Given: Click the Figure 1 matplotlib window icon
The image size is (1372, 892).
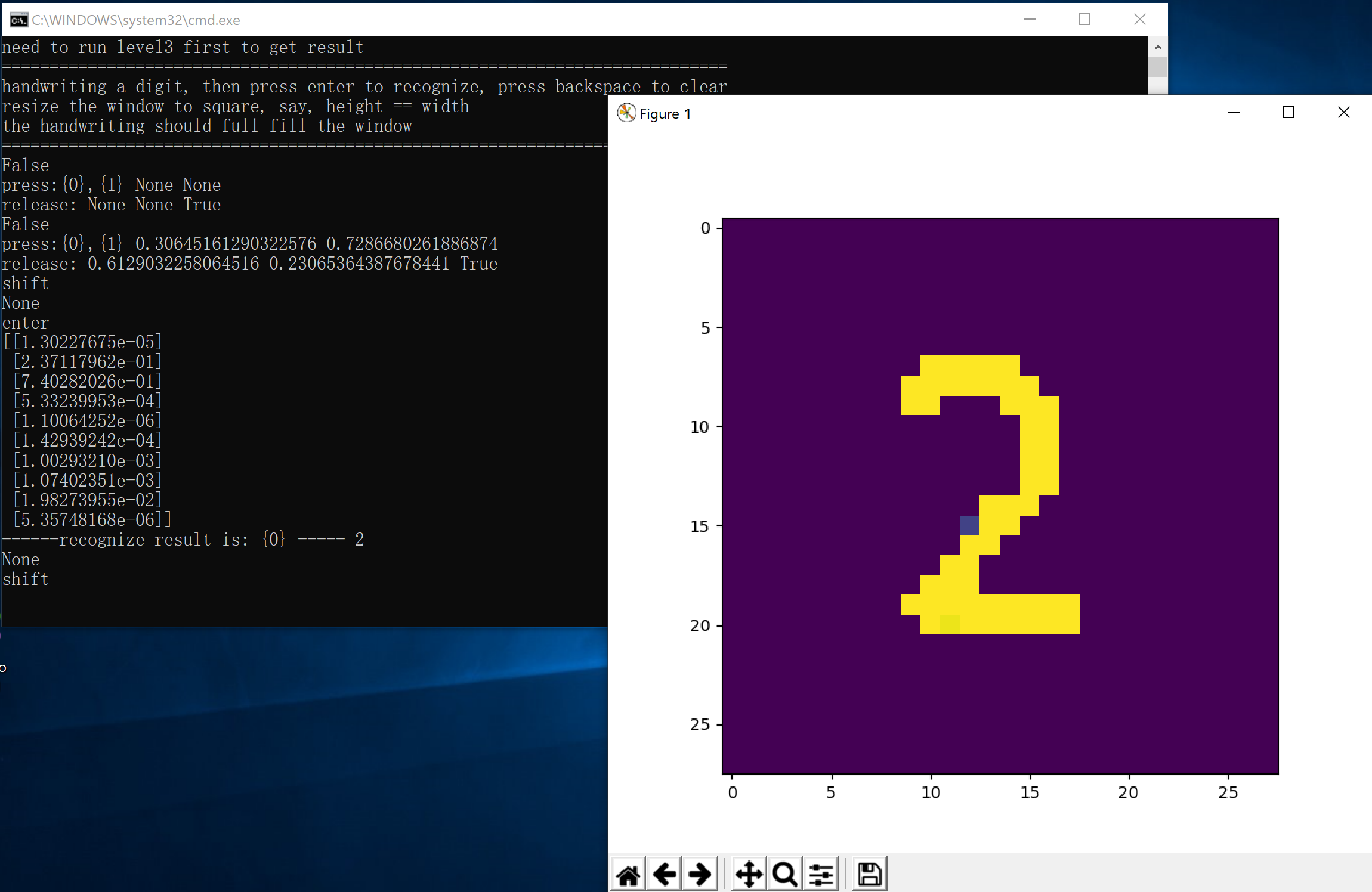Looking at the screenshot, I should coord(626,113).
